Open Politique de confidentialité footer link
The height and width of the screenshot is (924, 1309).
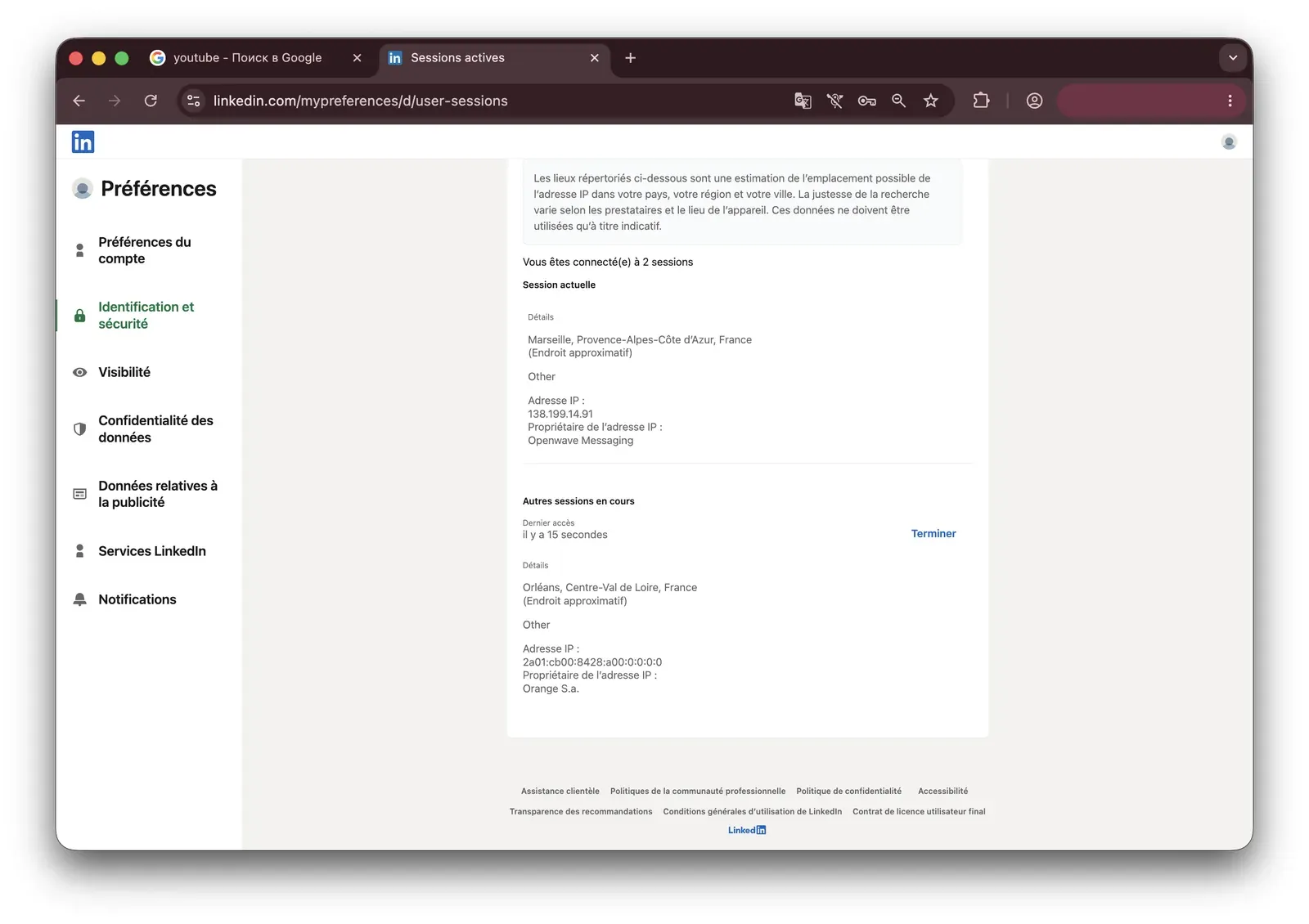tap(849, 791)
